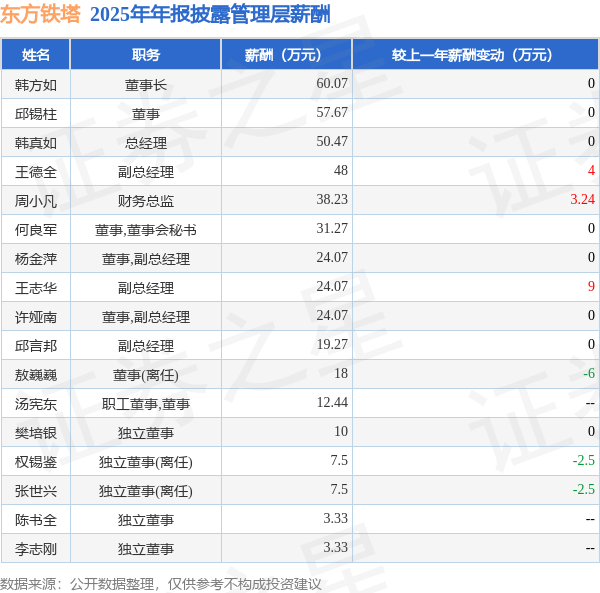Select the name 权锡鉴
Image resolution: width=600 pixels, height=593 pixels.
coord(36,462)
